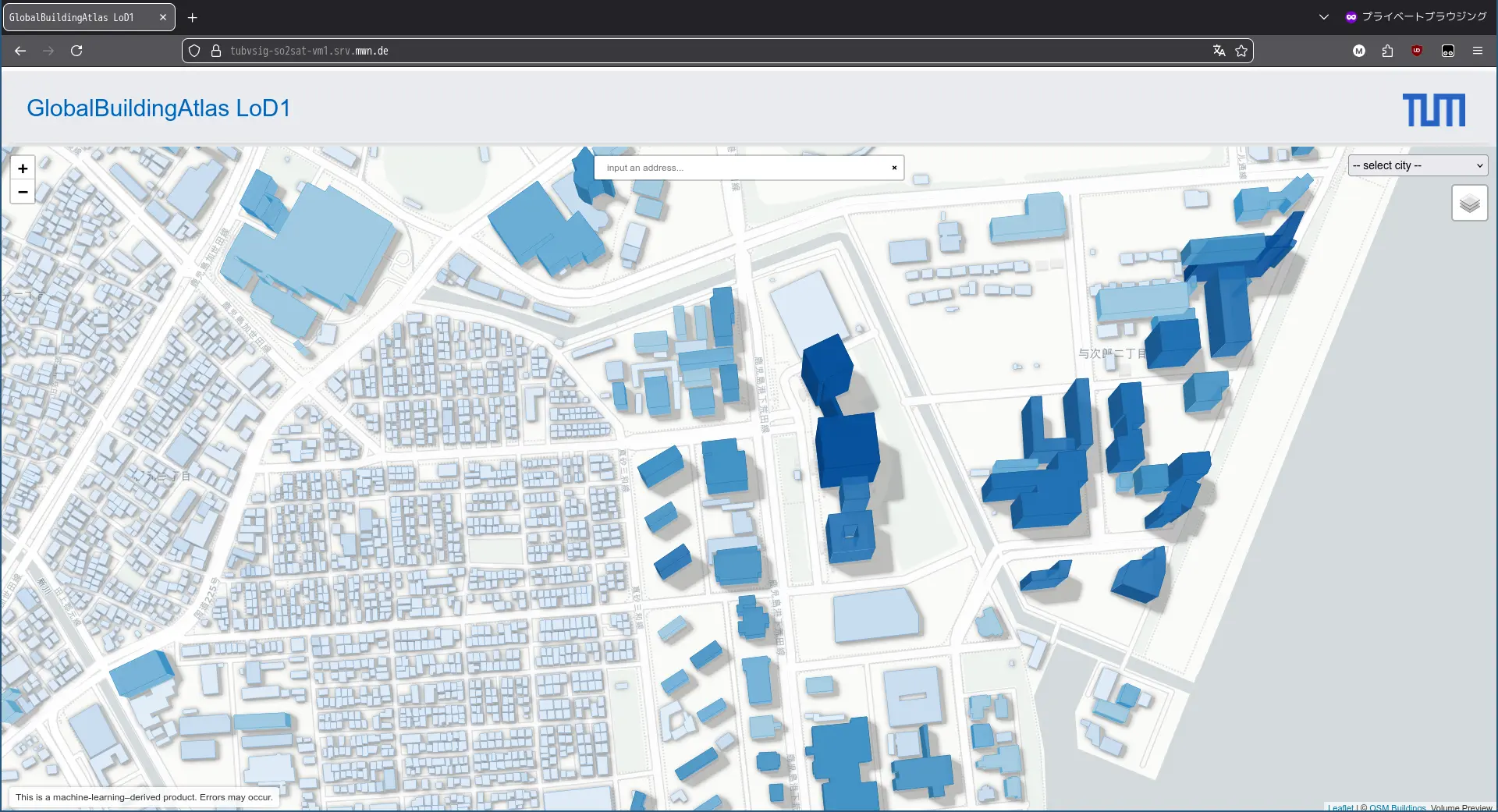The width and height of the screenshot is (1498, 812).
Task: Open the map layers control
Action: 1469,204
